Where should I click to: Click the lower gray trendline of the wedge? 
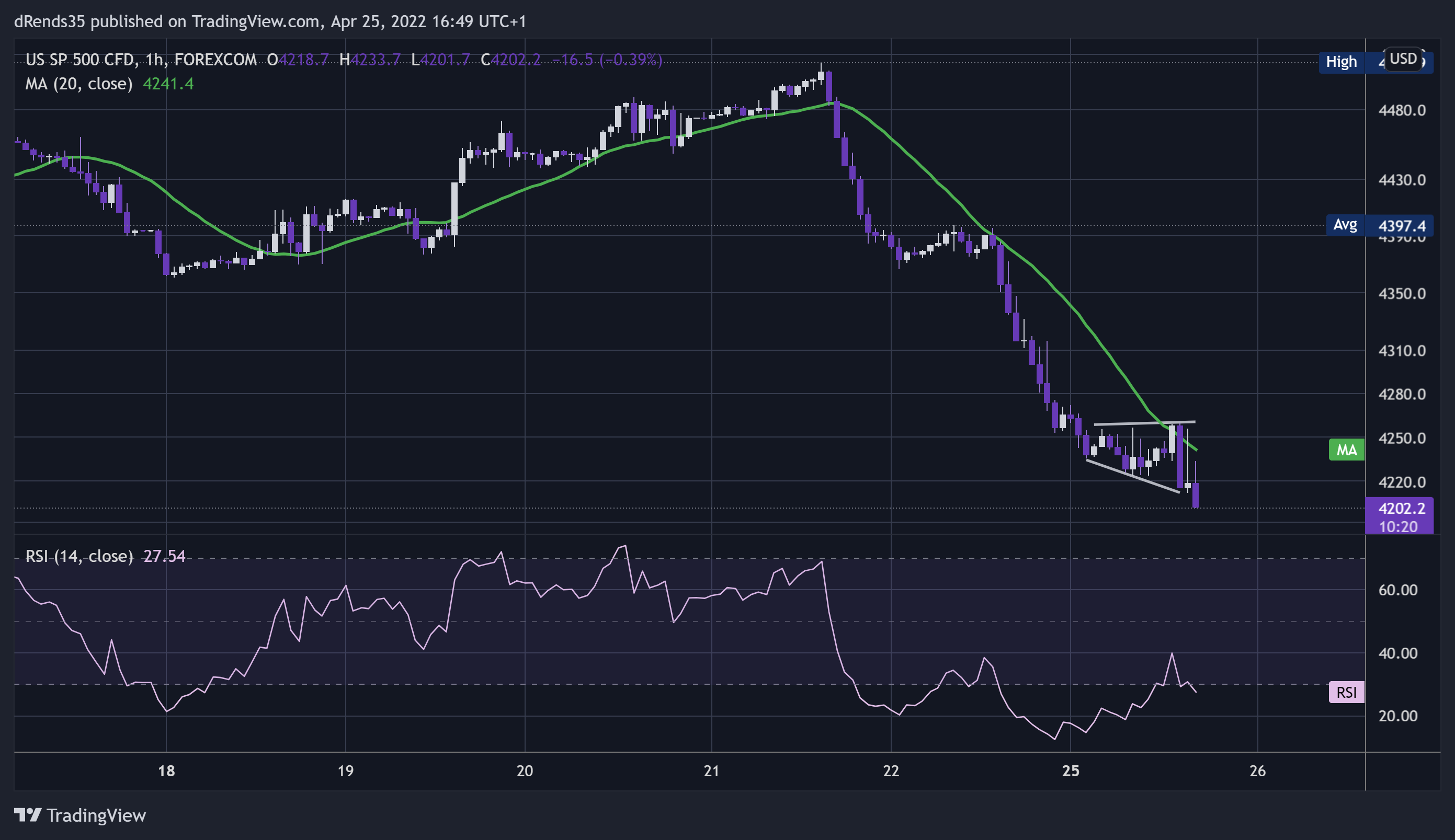pos(1132,476)
